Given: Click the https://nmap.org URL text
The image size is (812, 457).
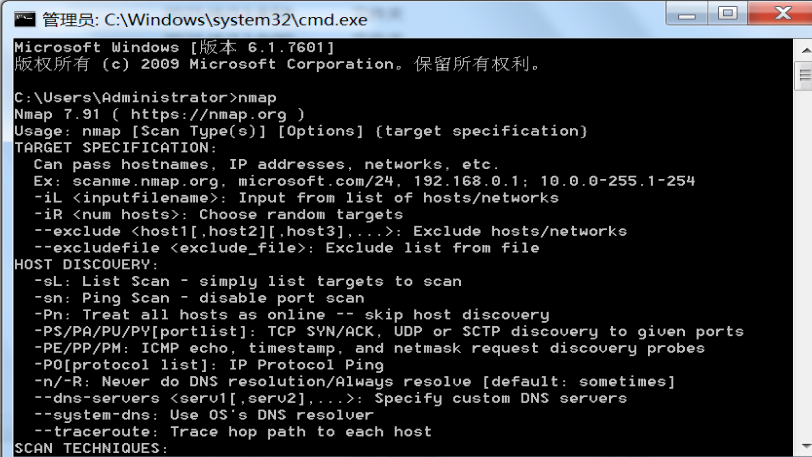Looking at the screenshot, I should (x=208, y=115).
